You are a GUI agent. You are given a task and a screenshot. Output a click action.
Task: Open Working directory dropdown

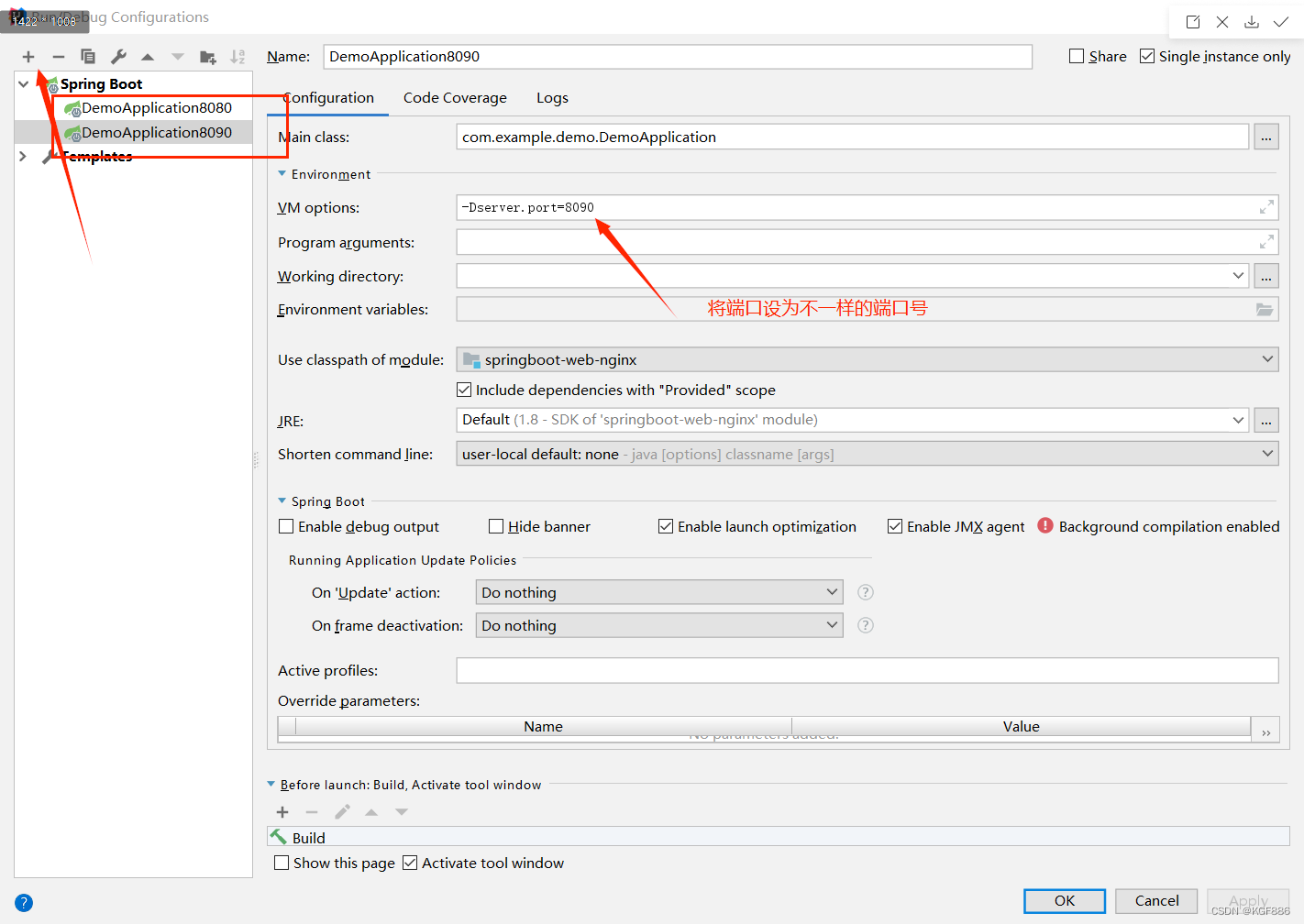click(1238, 275)
